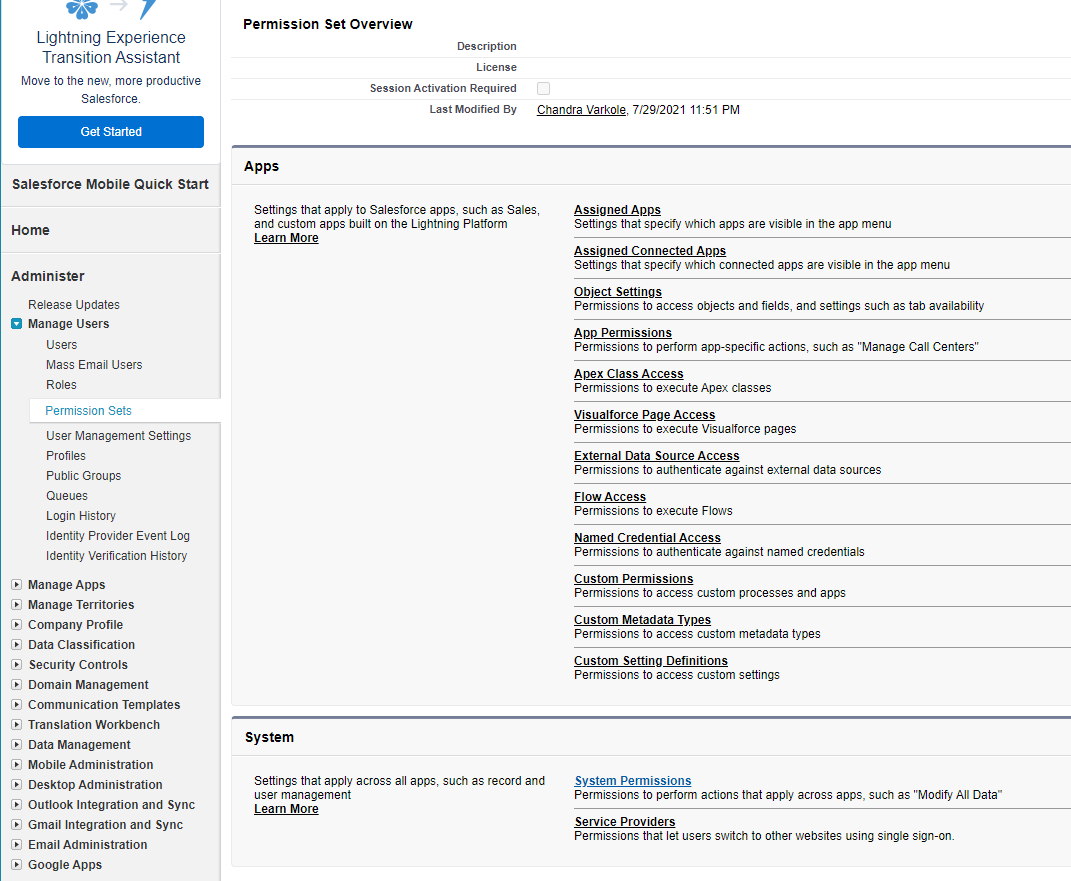The image size is (1071, 881).
Task: Open Profiles in sidebar
Action: pyautogui.click(x=66, y=456)
